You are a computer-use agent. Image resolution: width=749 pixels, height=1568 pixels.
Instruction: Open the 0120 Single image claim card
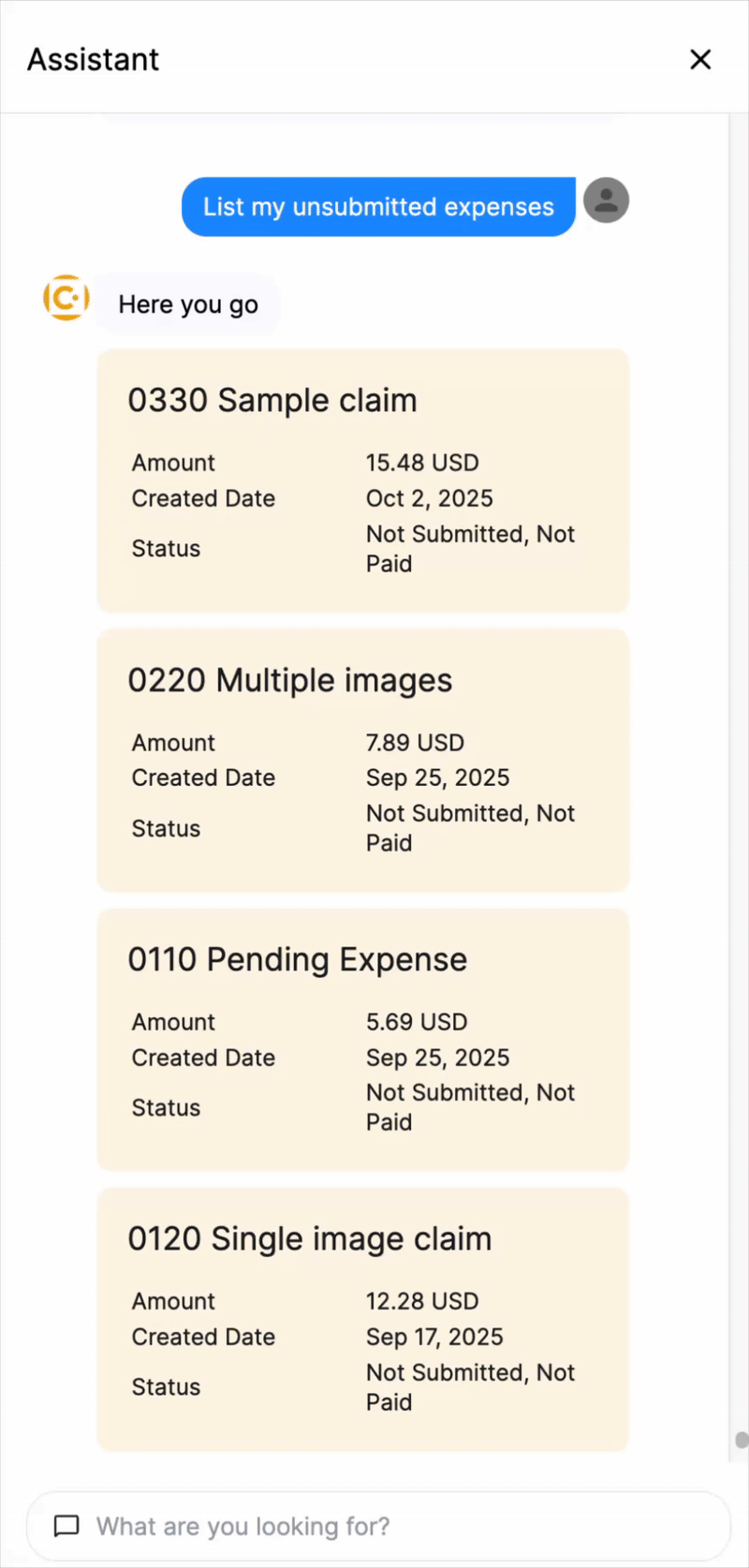(x=363, y=1319)
